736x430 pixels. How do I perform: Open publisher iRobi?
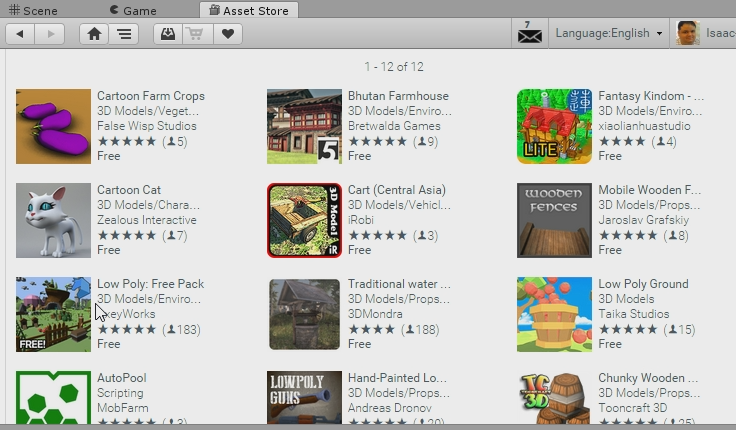(360, 220)
